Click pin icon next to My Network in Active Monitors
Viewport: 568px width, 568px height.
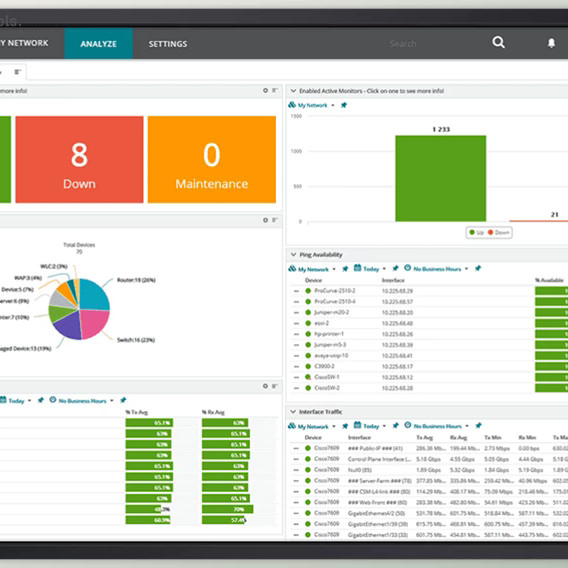click(344, 105)
